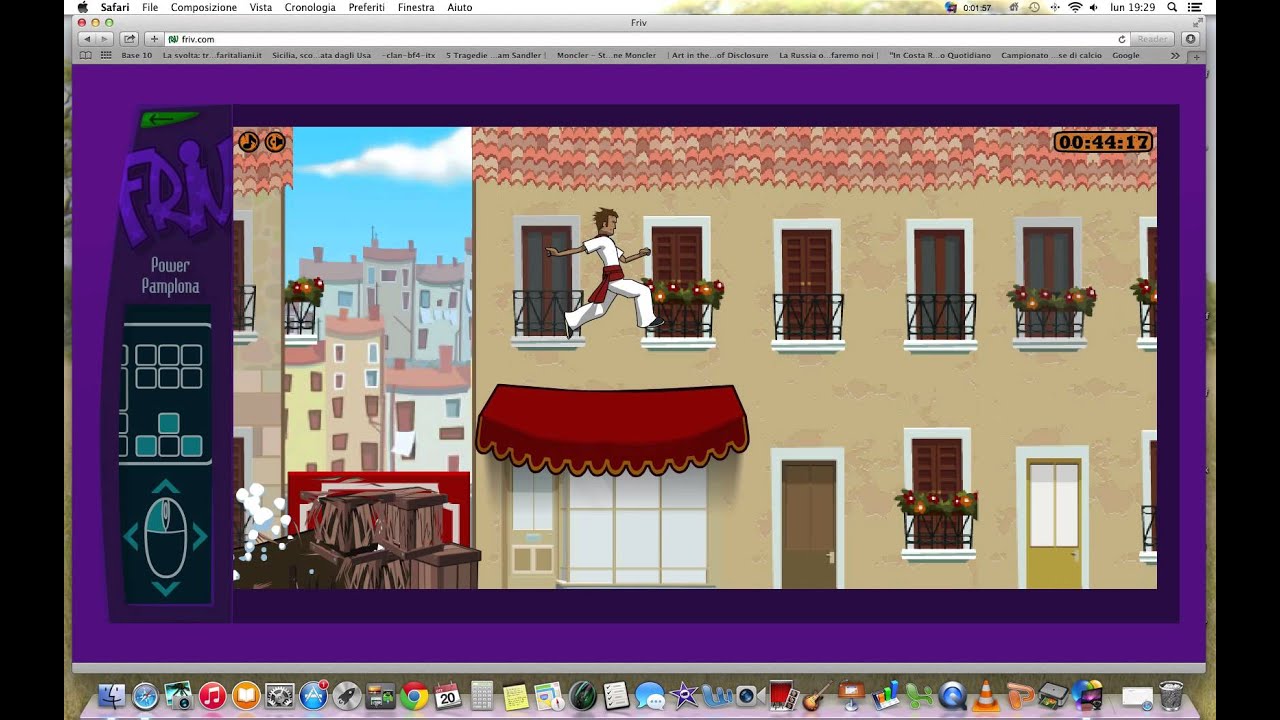Click the friv.com address field
Image resolution: width=1280 pixels, height=720 pixels.
coord(640,39)
